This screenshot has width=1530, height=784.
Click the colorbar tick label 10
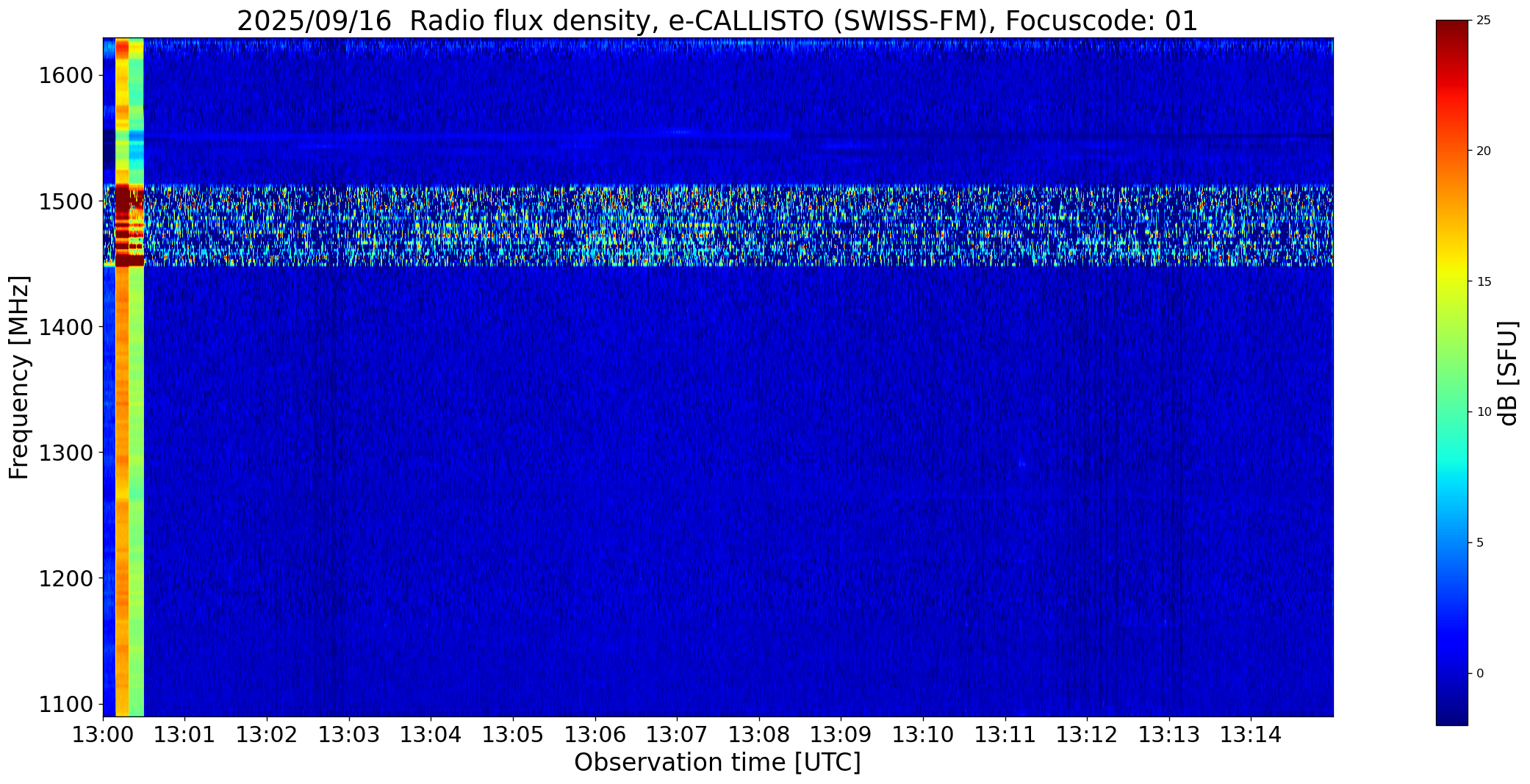(x=1484, y=412)
